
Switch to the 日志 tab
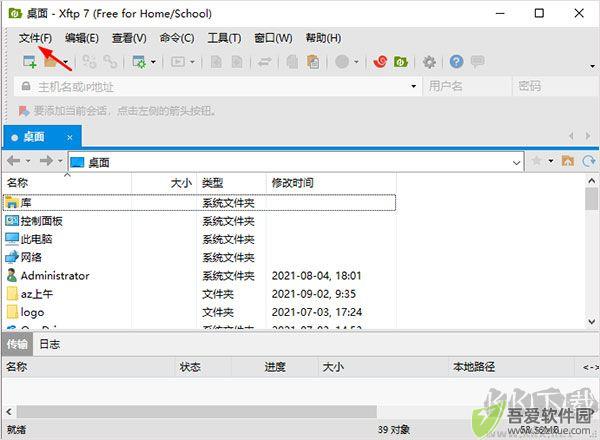[x=50, y=344]
